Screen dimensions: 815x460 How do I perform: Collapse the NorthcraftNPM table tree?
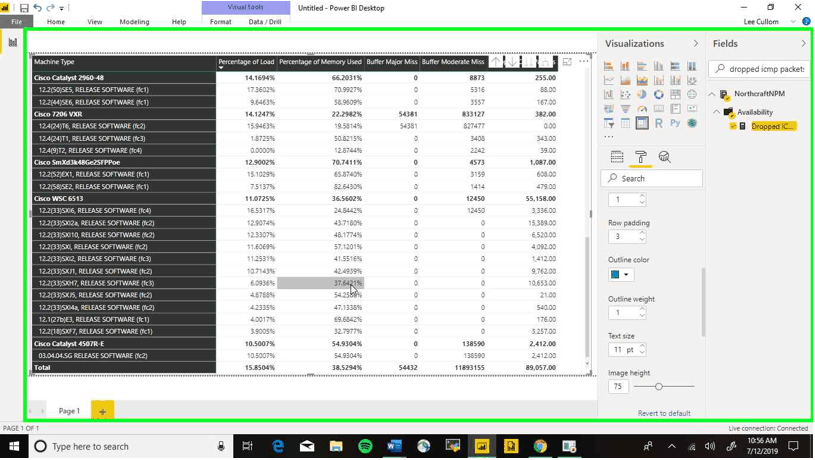[x=712, y=94]
